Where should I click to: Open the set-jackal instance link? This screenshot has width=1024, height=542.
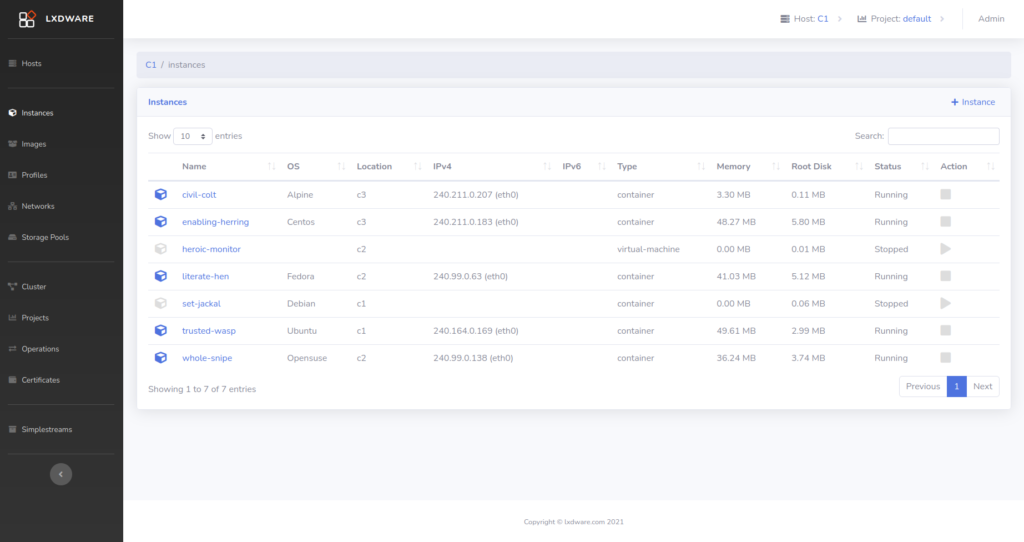click(201, 304)
